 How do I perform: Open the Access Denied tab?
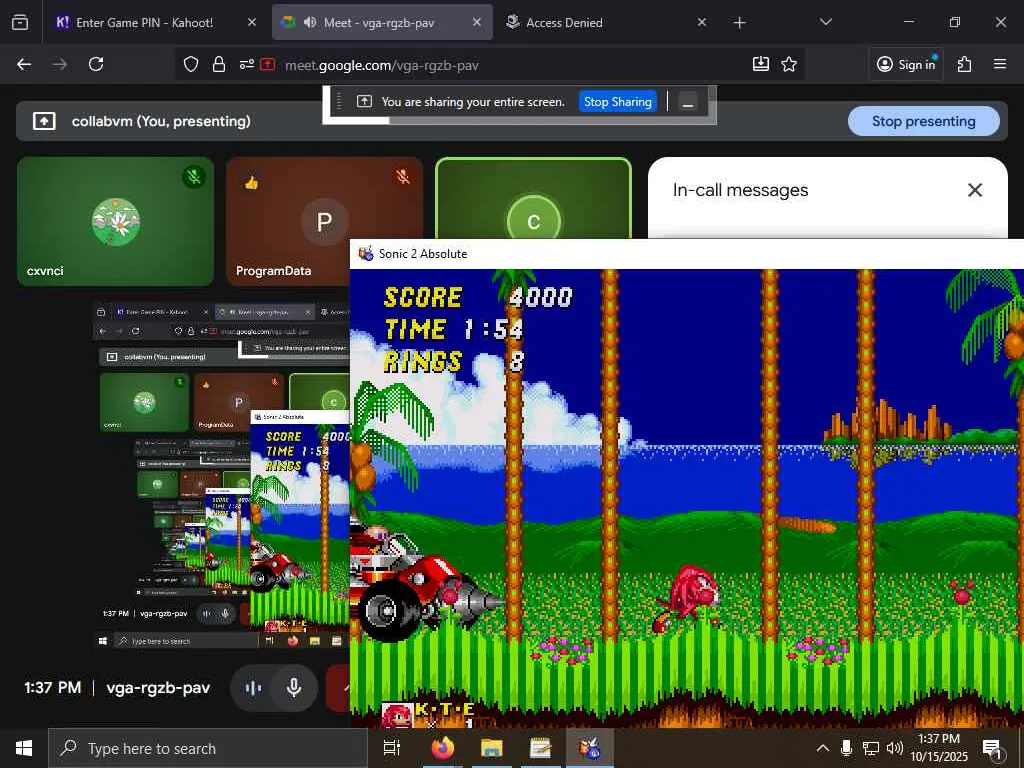click(x=604, y=22)
